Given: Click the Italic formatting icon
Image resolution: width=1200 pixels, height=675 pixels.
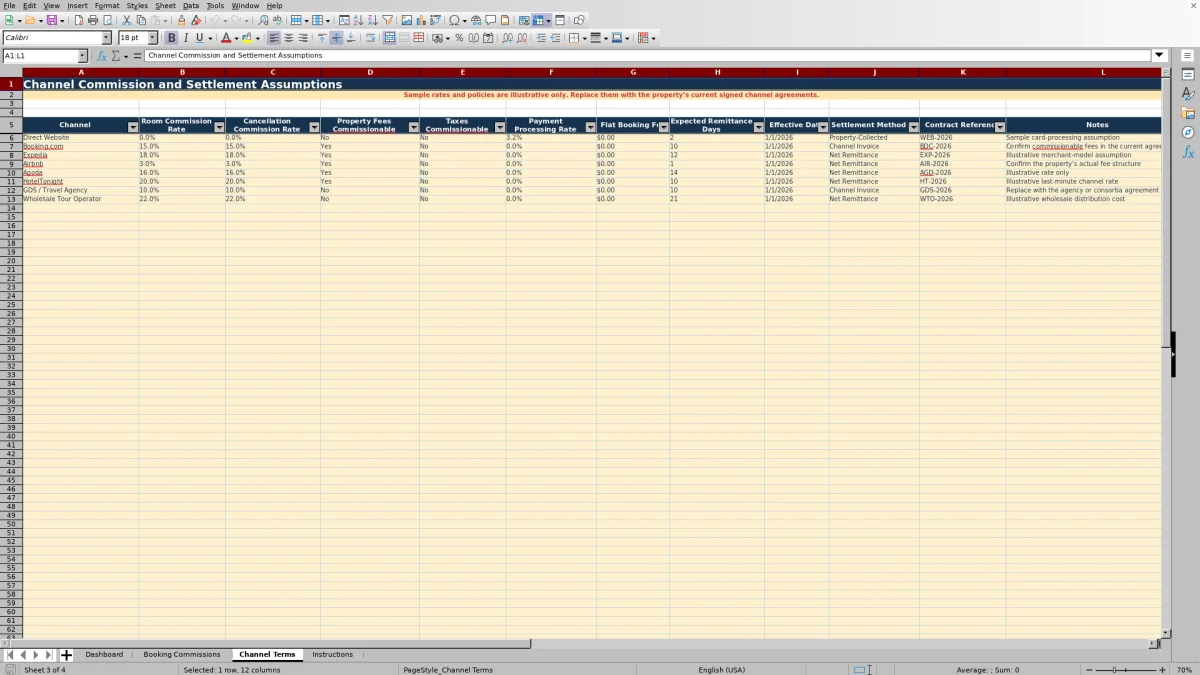Looking at the screenshot, I should pyautogui.click(x=186, y=38).
